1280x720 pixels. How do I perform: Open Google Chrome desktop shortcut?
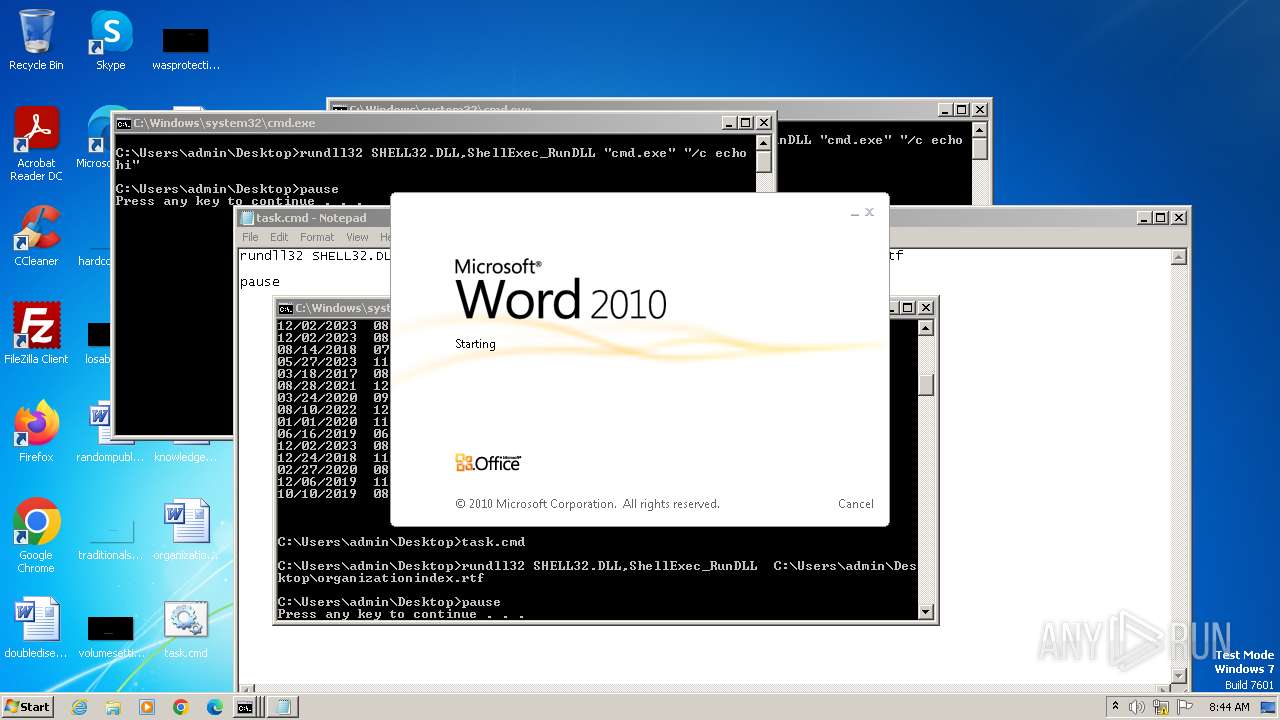tap(36, 535)
